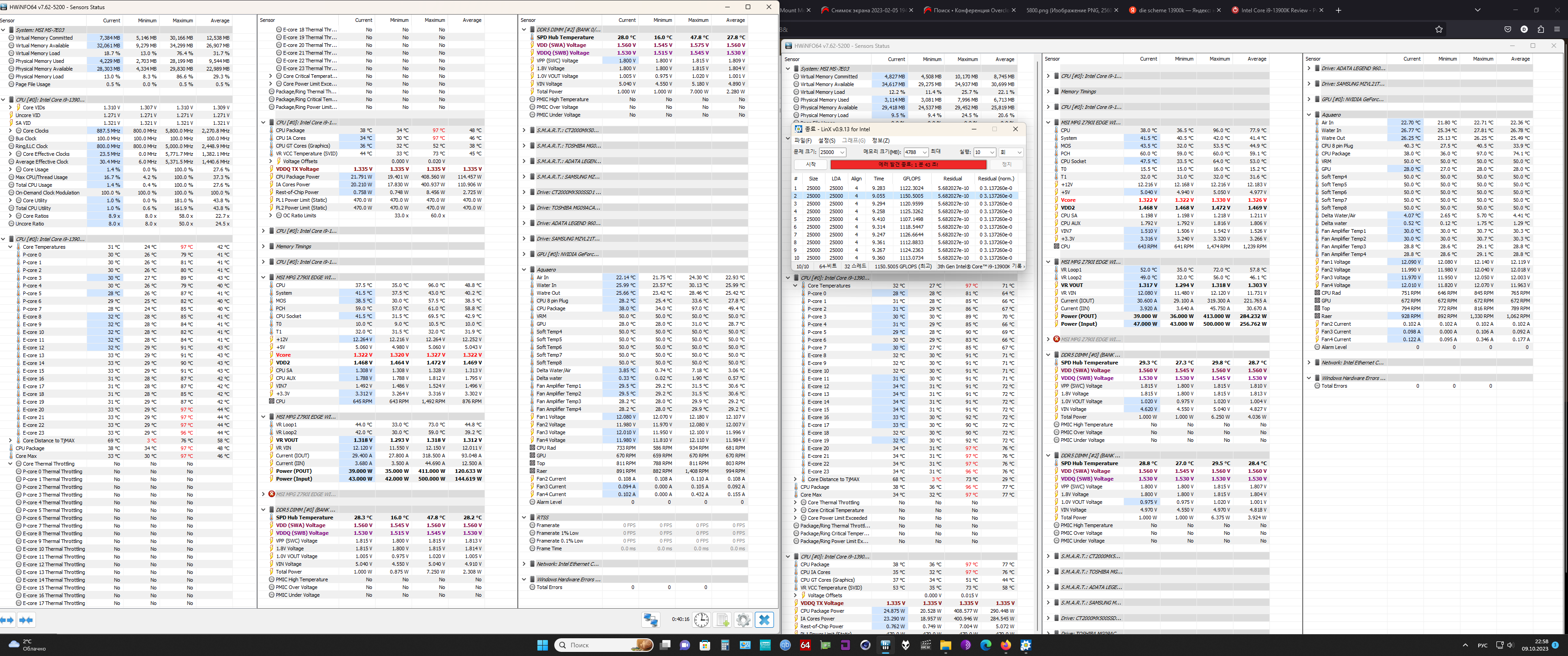Viewport: 1568px width, 656px height.
Task: Click the blue X icon in the HWiNFO toolbar
Action: tap(764, 620)
